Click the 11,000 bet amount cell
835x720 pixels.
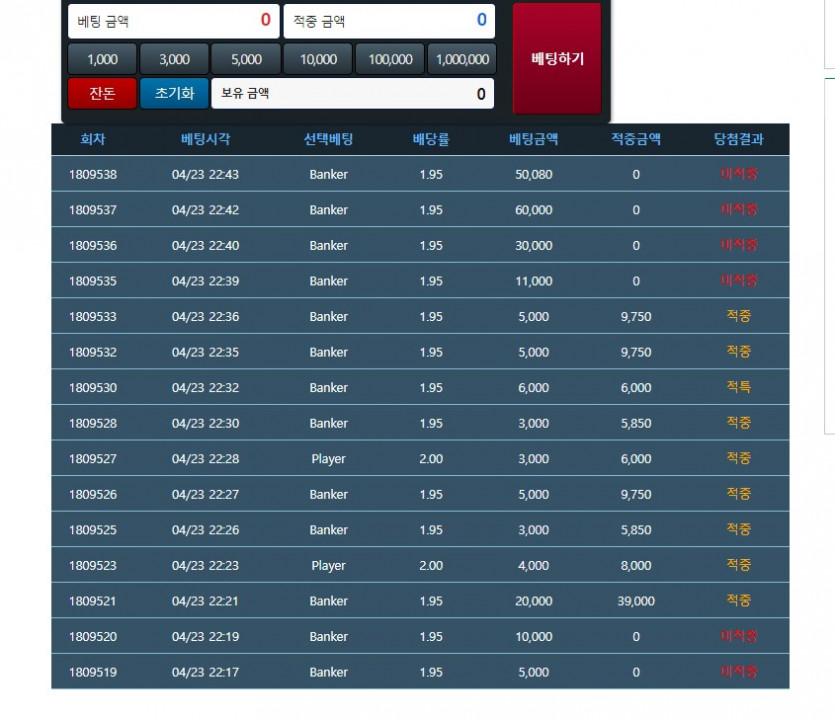pos(534,281)
